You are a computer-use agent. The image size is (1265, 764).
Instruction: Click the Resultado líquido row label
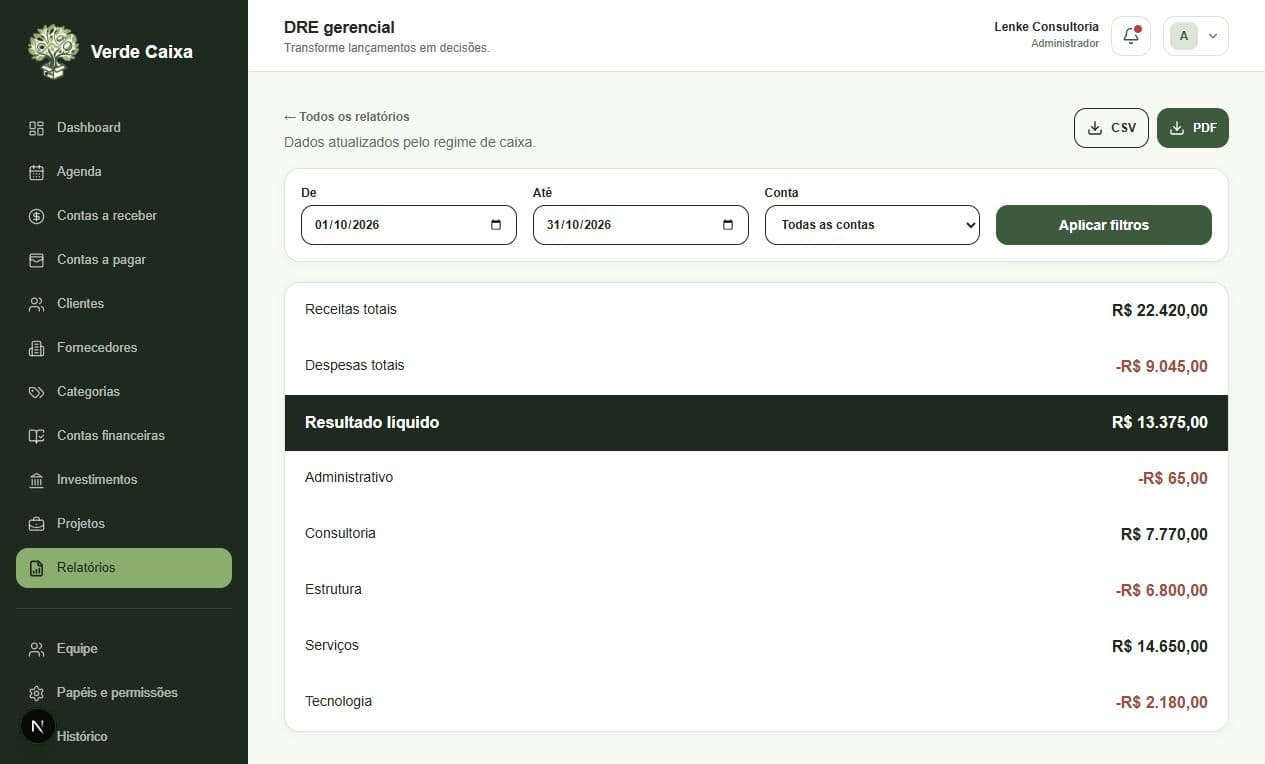coord(372,423)
